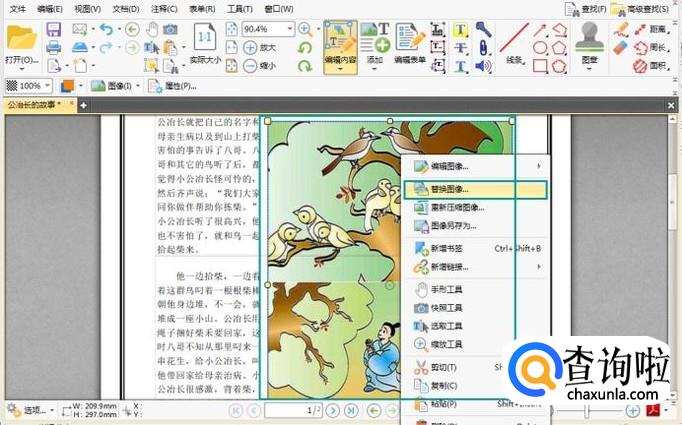Click the Zoom In 放大 button
The height and width of the screenshot is (425, 682).
click(259, 47)
